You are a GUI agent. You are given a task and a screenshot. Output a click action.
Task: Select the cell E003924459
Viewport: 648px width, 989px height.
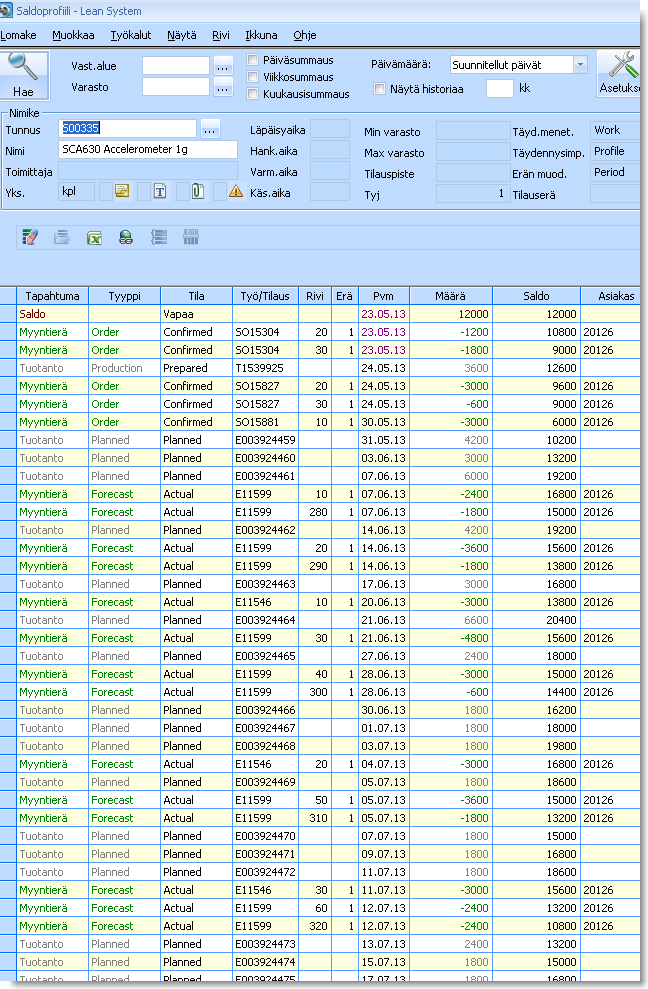265,440
